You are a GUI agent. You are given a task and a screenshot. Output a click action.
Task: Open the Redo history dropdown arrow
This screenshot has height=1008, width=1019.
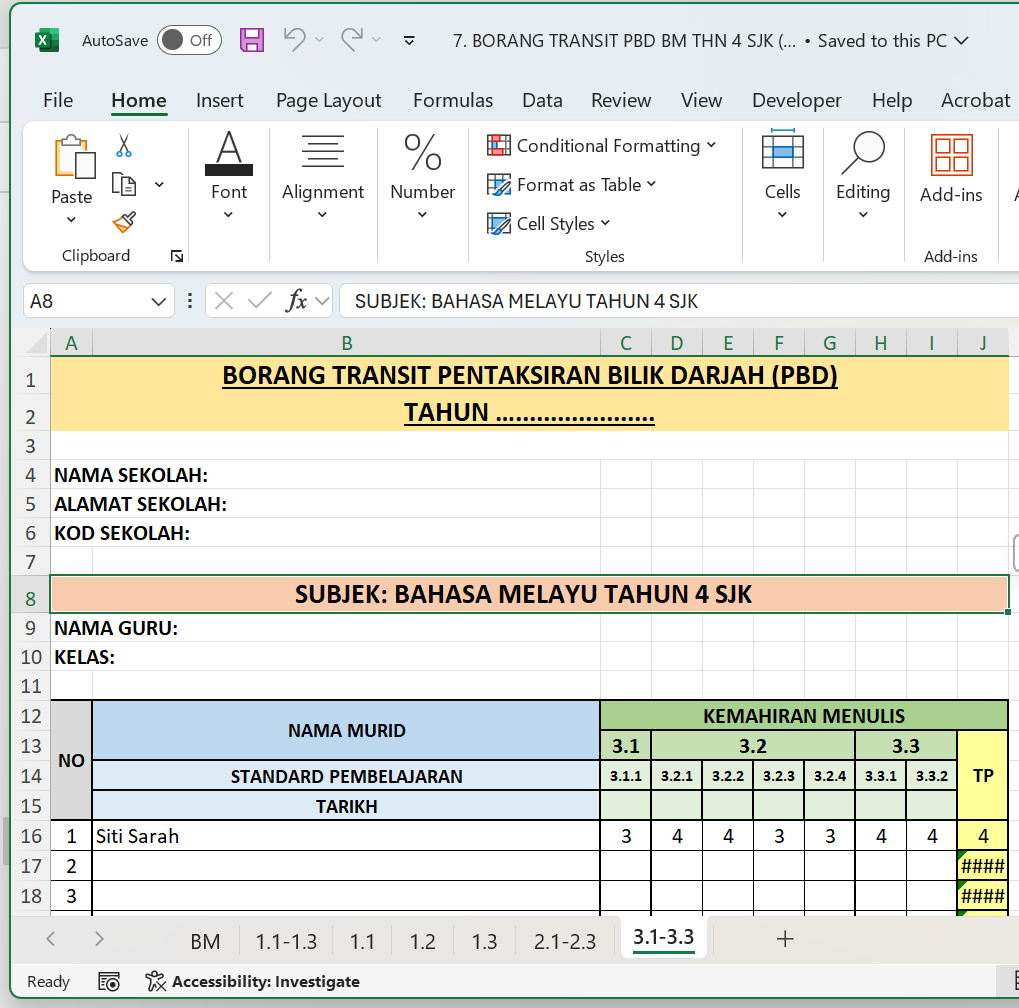click(x=376, y=40)
